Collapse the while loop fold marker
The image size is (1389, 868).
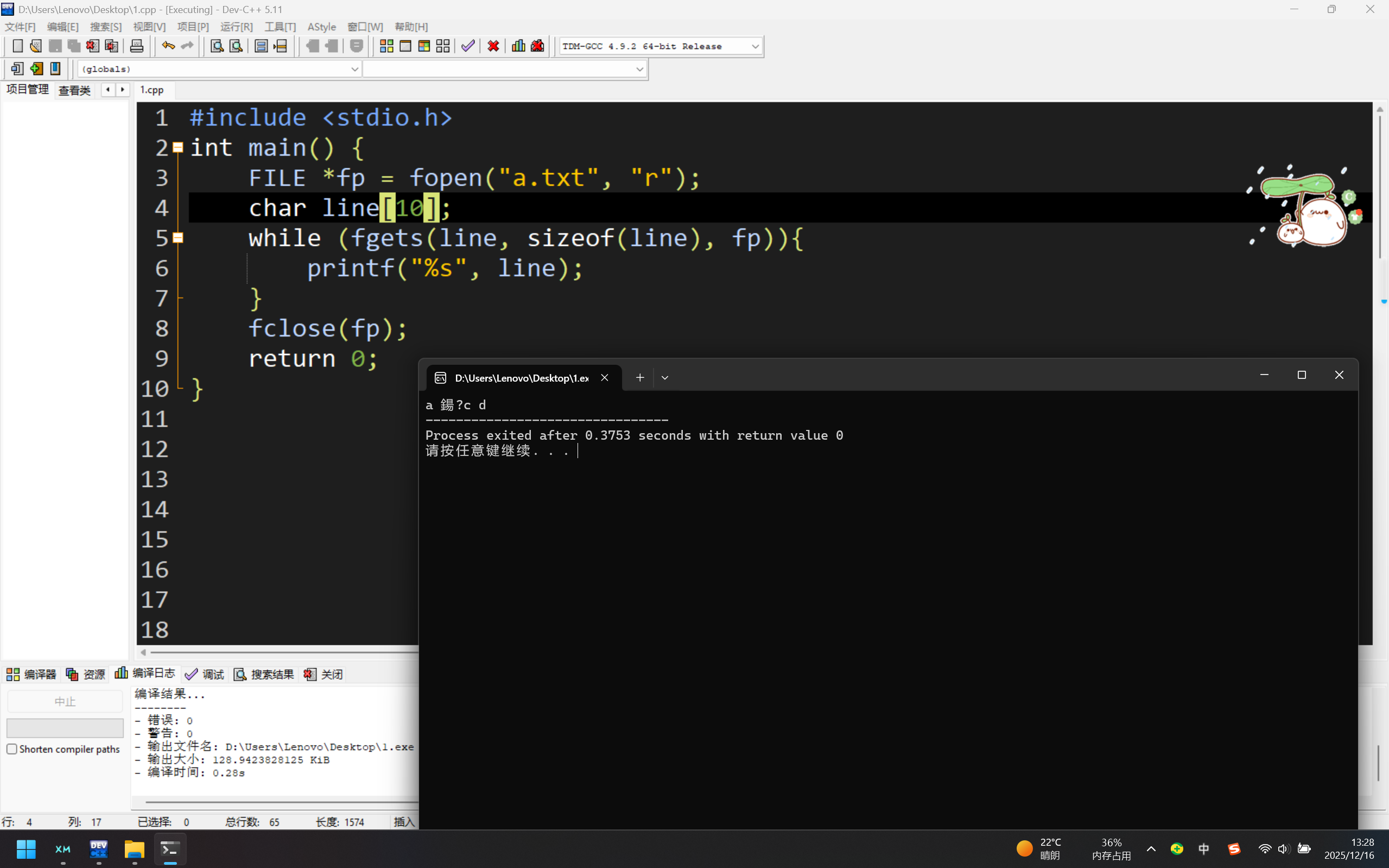click(x=178, y=238)
